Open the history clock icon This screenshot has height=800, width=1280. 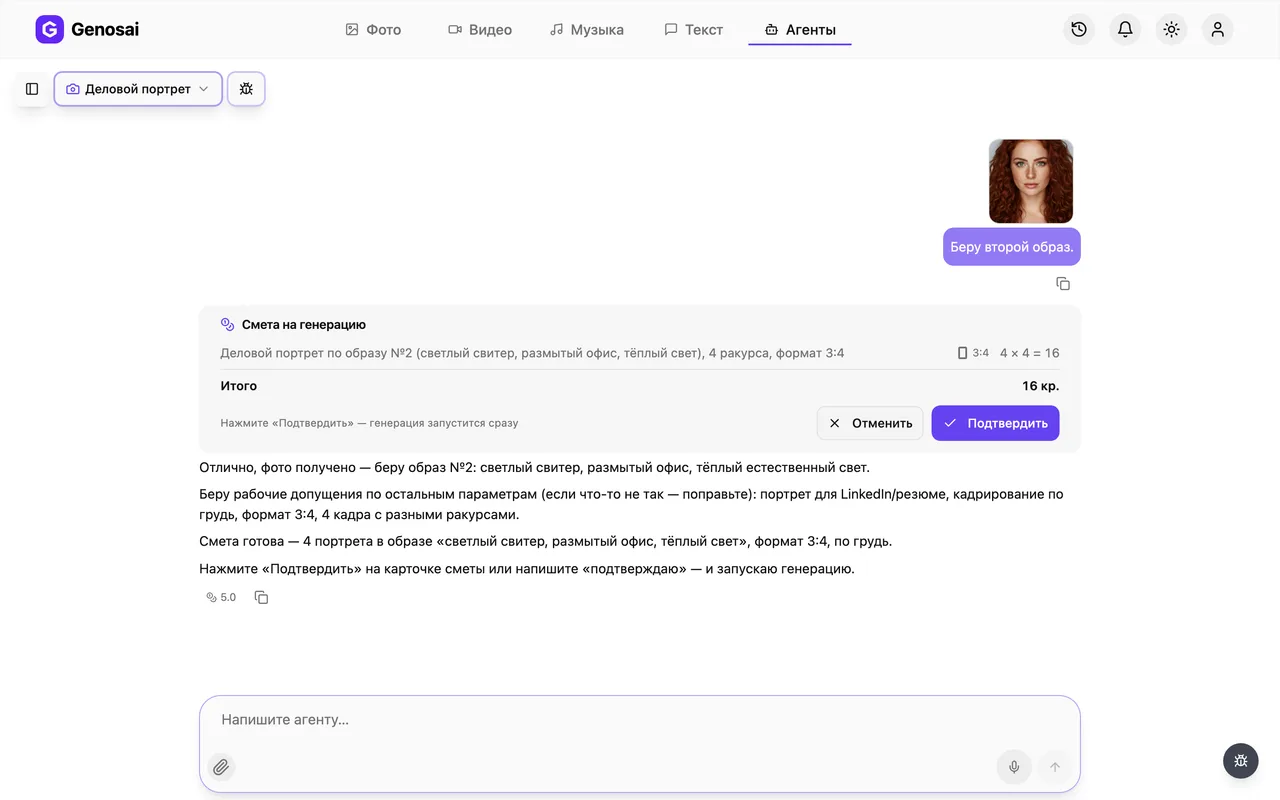coord(1079,30)
